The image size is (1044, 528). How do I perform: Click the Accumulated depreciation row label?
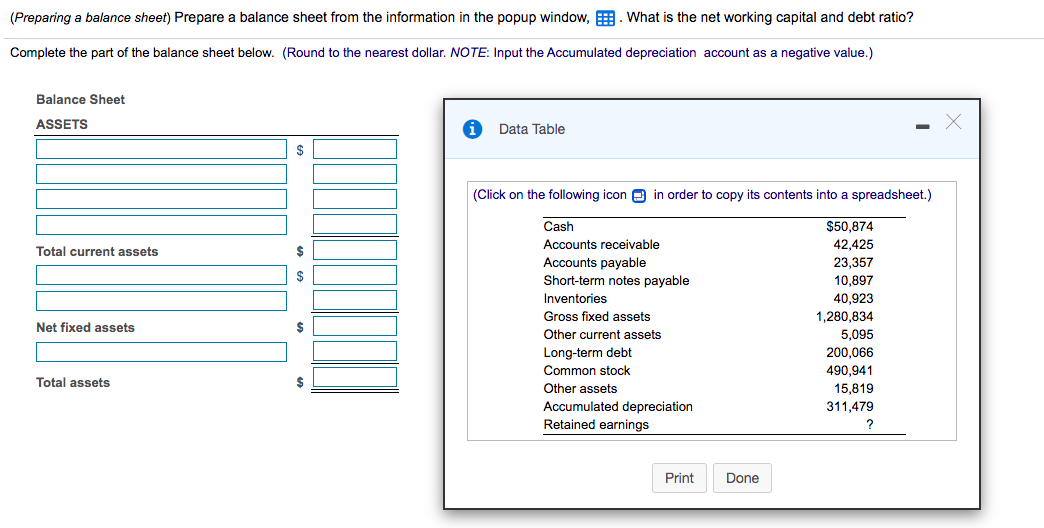pyautogui.click(x=618, y=406)
